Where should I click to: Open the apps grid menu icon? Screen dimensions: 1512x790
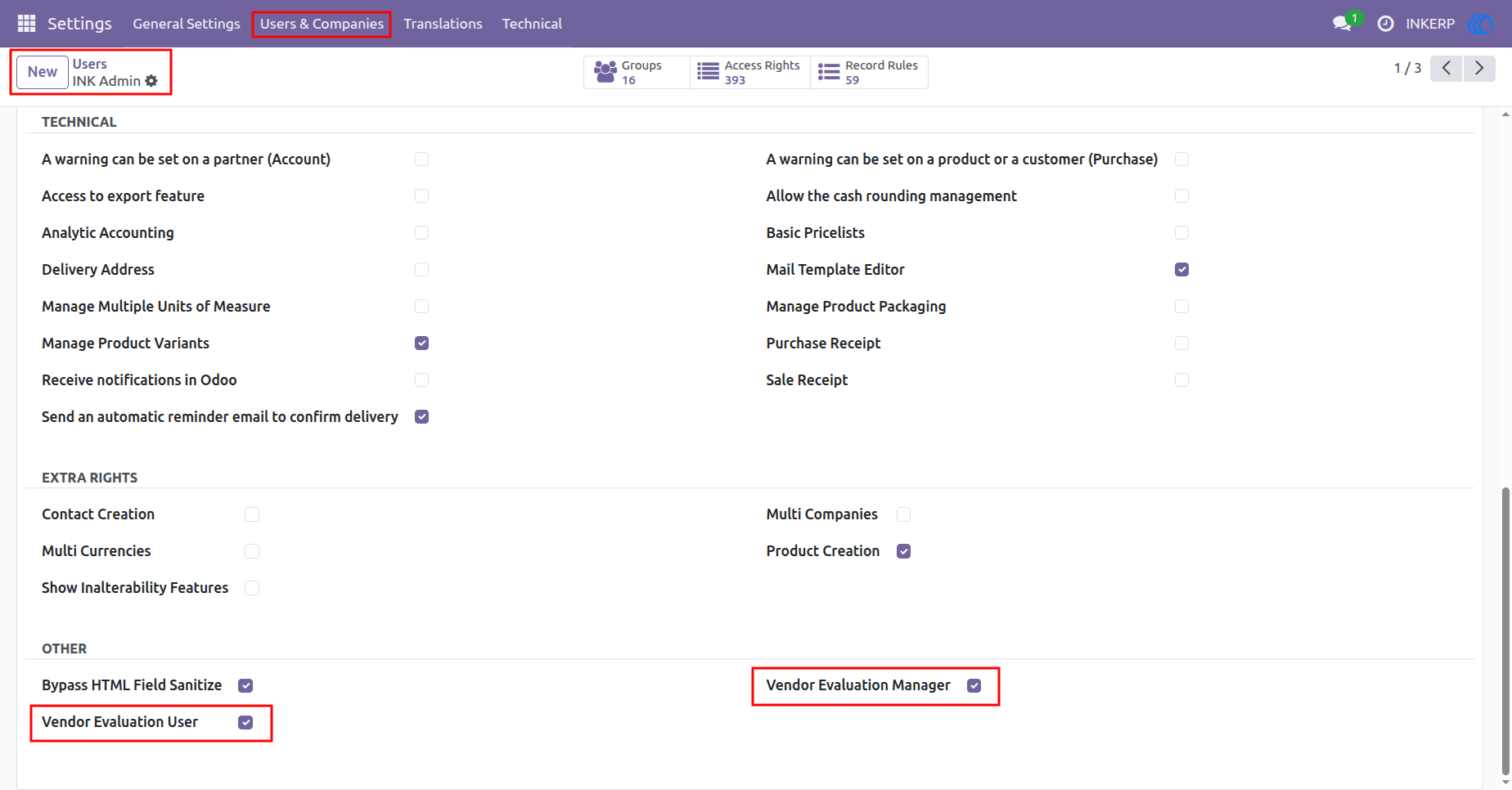point(26,23)
